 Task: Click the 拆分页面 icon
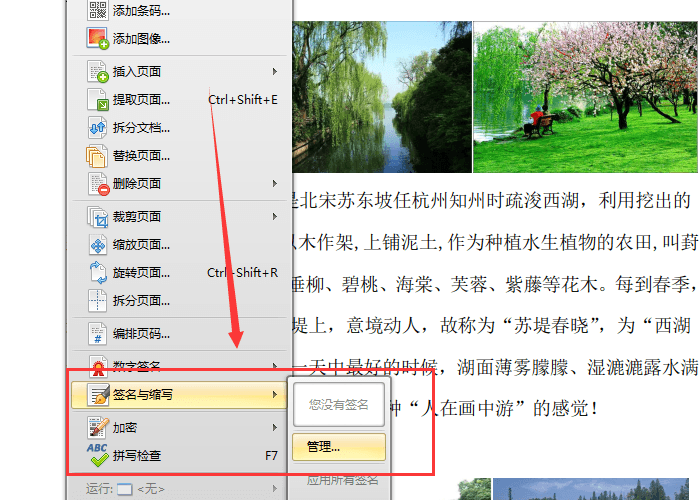point(98,300)
